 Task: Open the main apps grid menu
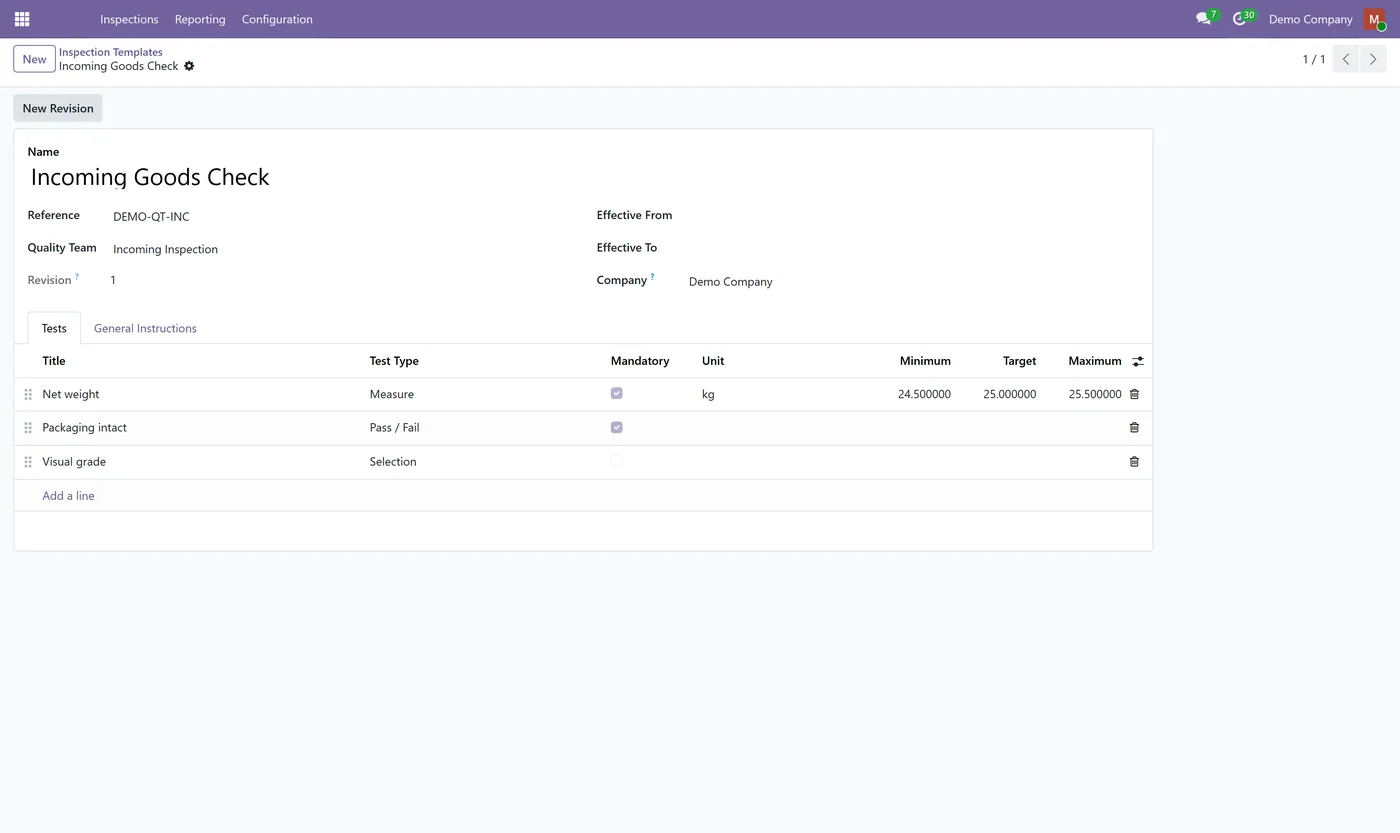click(22, 19)
